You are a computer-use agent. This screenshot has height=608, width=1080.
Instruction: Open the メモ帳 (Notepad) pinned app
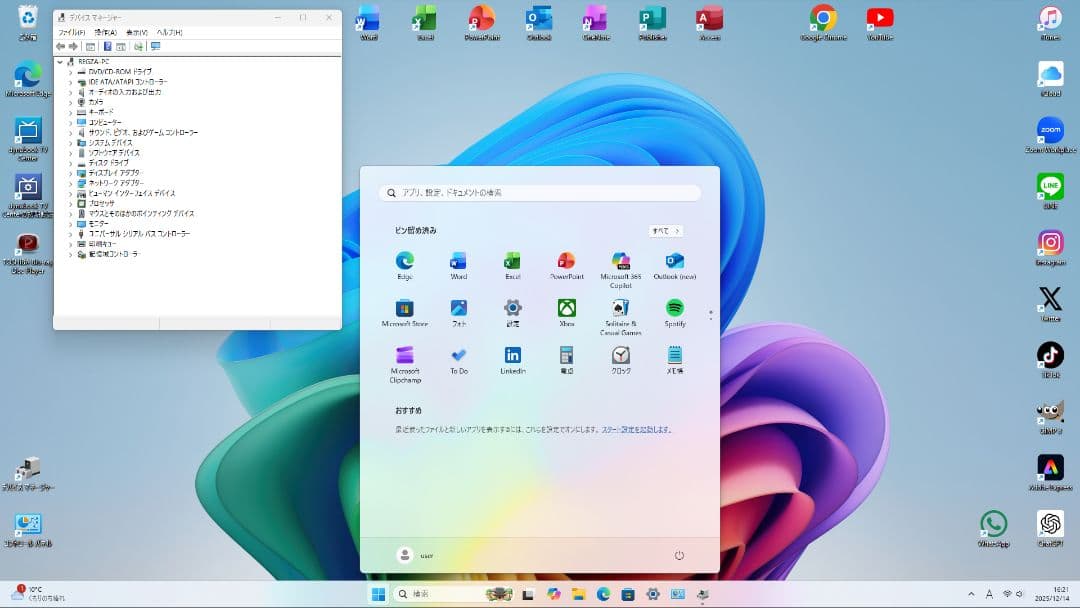click(674, 355)
